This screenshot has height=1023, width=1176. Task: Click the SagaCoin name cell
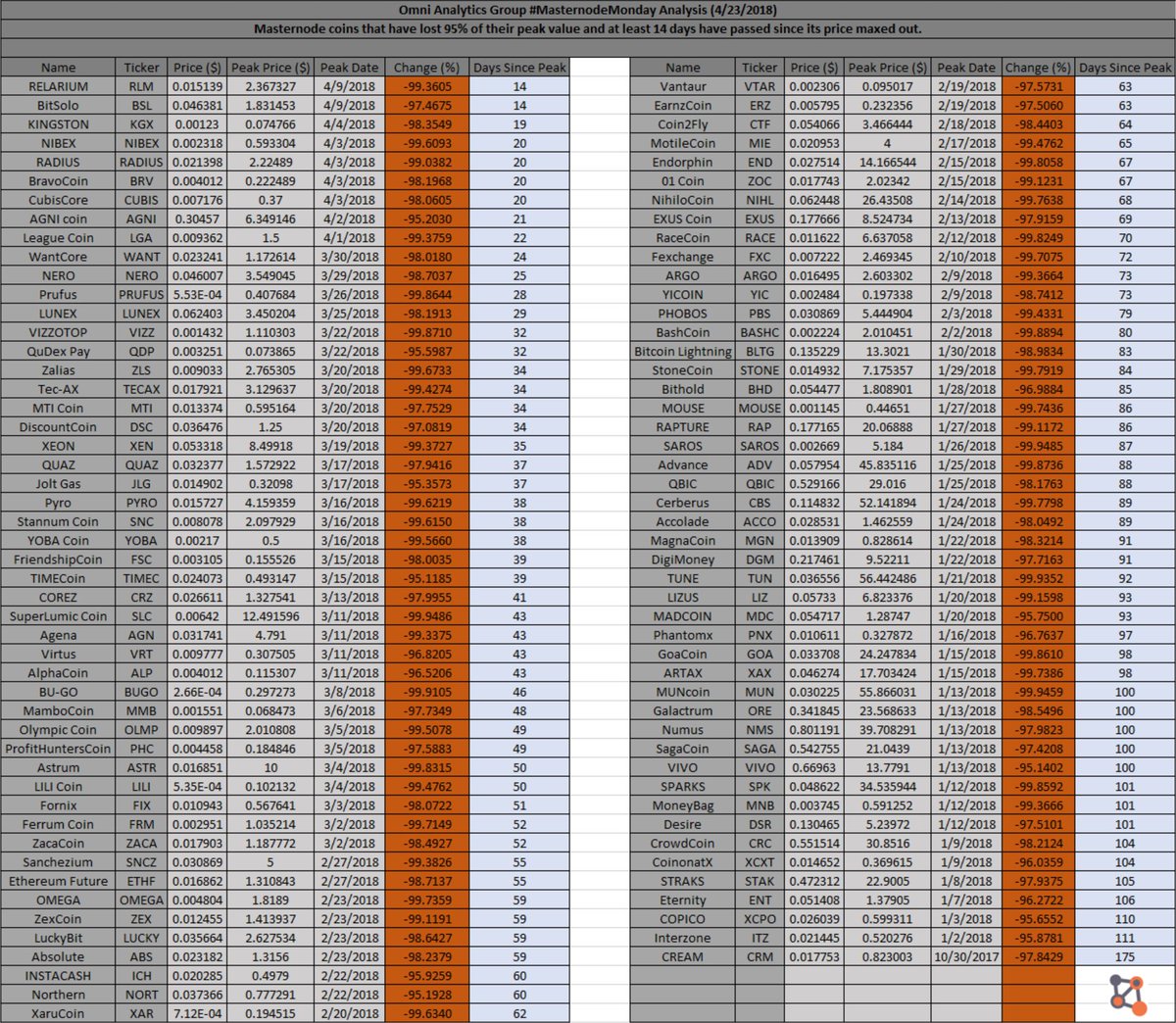[x=683, y=749]
